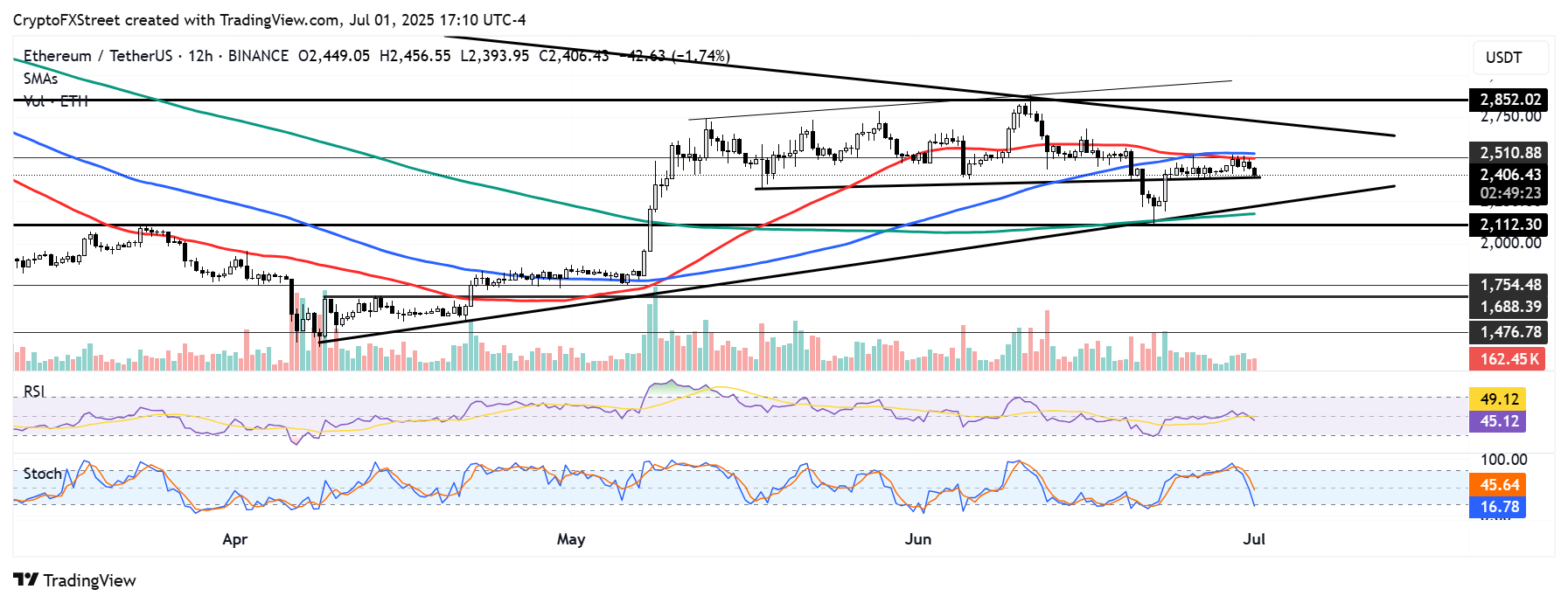Viewport: 1568px width, 603px height.
Task: Click the Jul label on time axis
Action: pyautogui.click(x=1254, y=539)
